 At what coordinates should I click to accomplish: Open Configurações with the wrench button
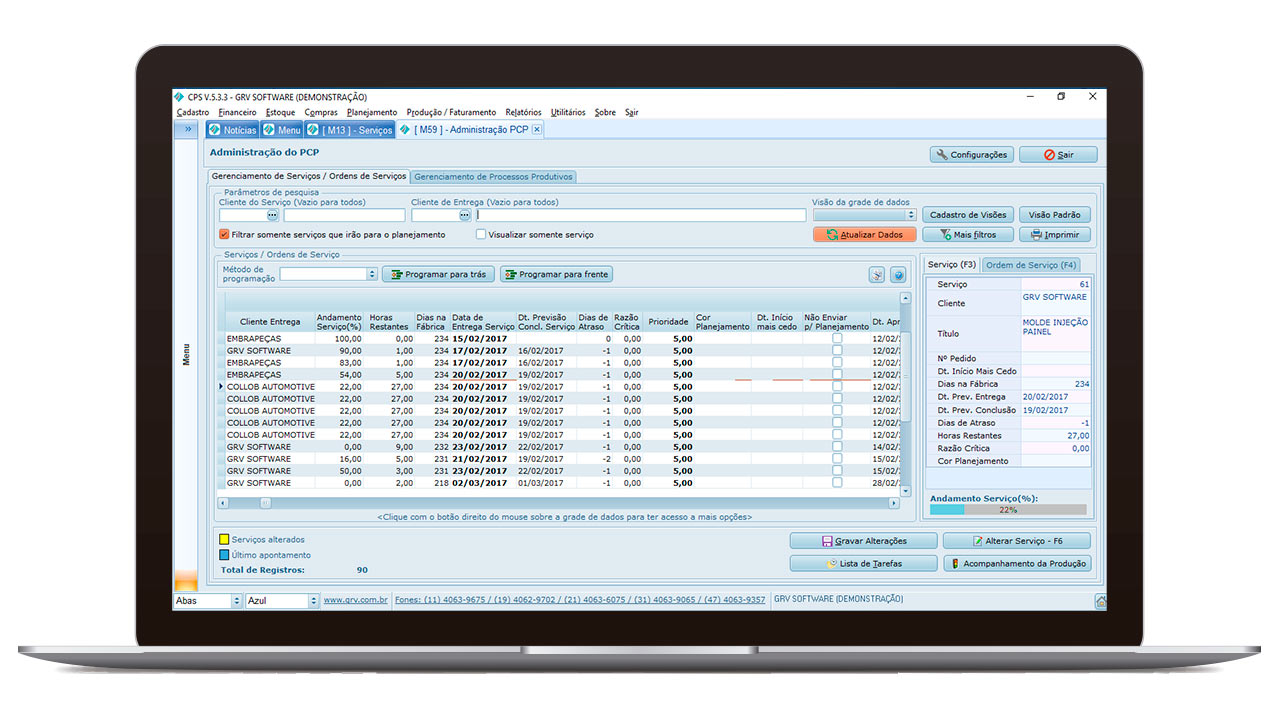click(x=971, y=155)
